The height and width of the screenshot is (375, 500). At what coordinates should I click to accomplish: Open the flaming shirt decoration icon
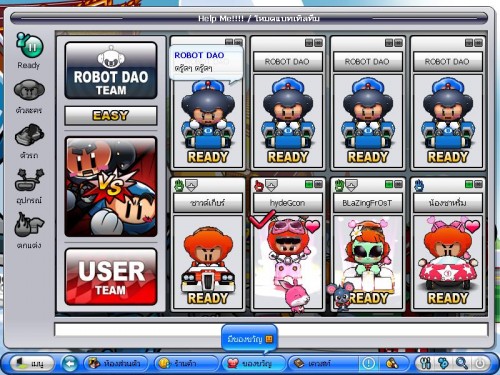coord(29,224)
